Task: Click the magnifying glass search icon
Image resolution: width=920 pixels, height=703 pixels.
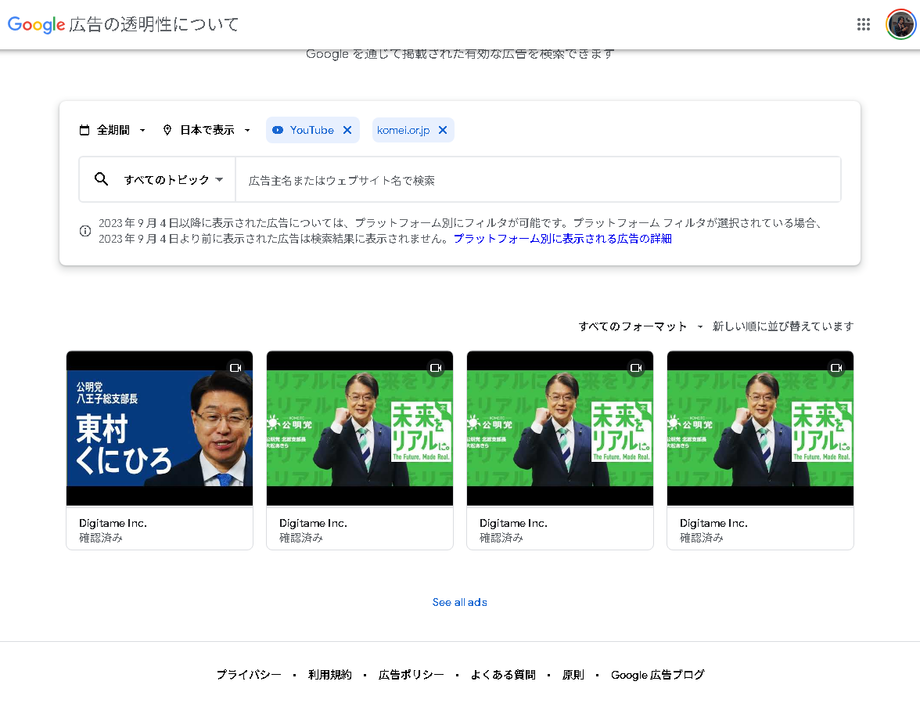Action: click(x=102, y=180)
